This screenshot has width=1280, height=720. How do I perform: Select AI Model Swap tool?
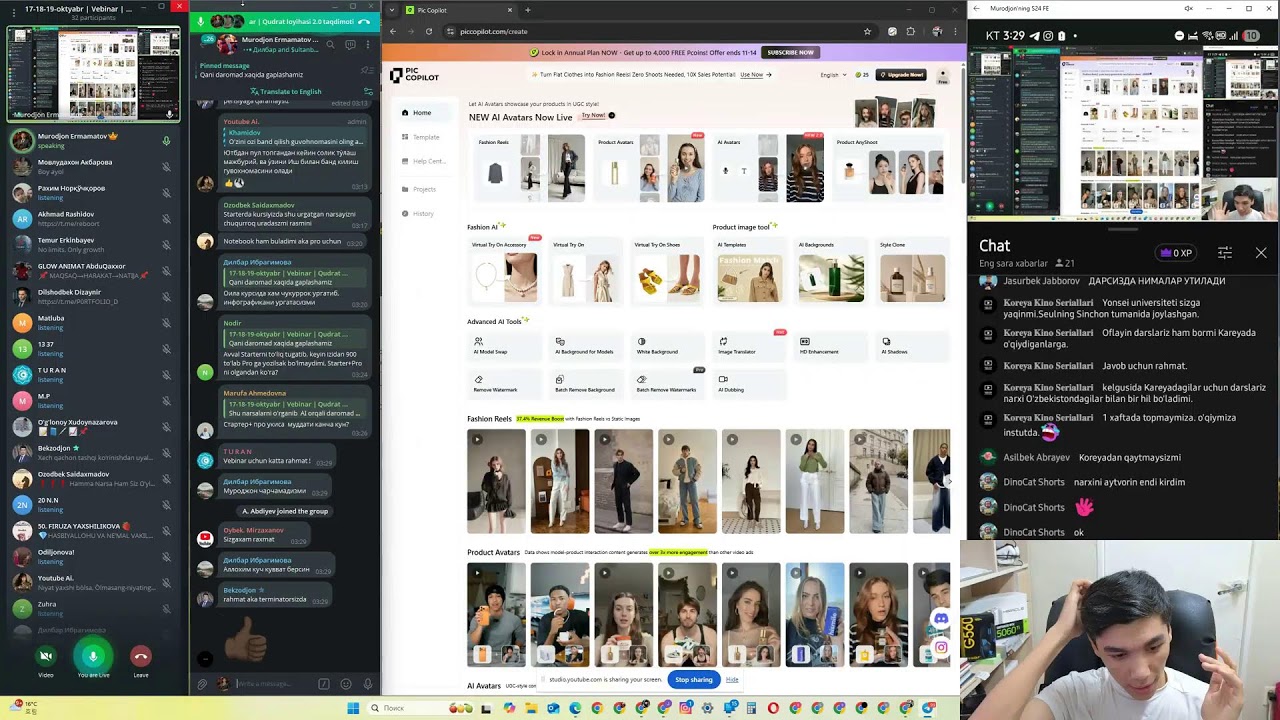point(506,346)
